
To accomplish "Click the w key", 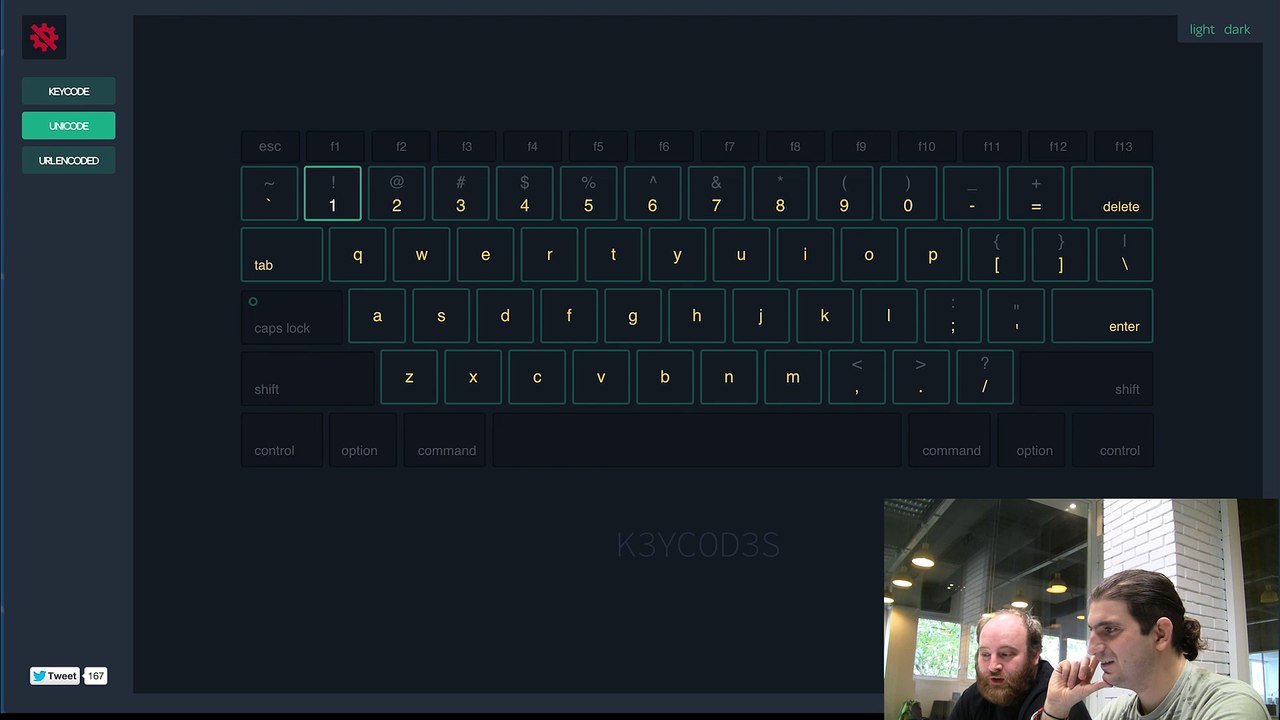I will click(422, 254).
